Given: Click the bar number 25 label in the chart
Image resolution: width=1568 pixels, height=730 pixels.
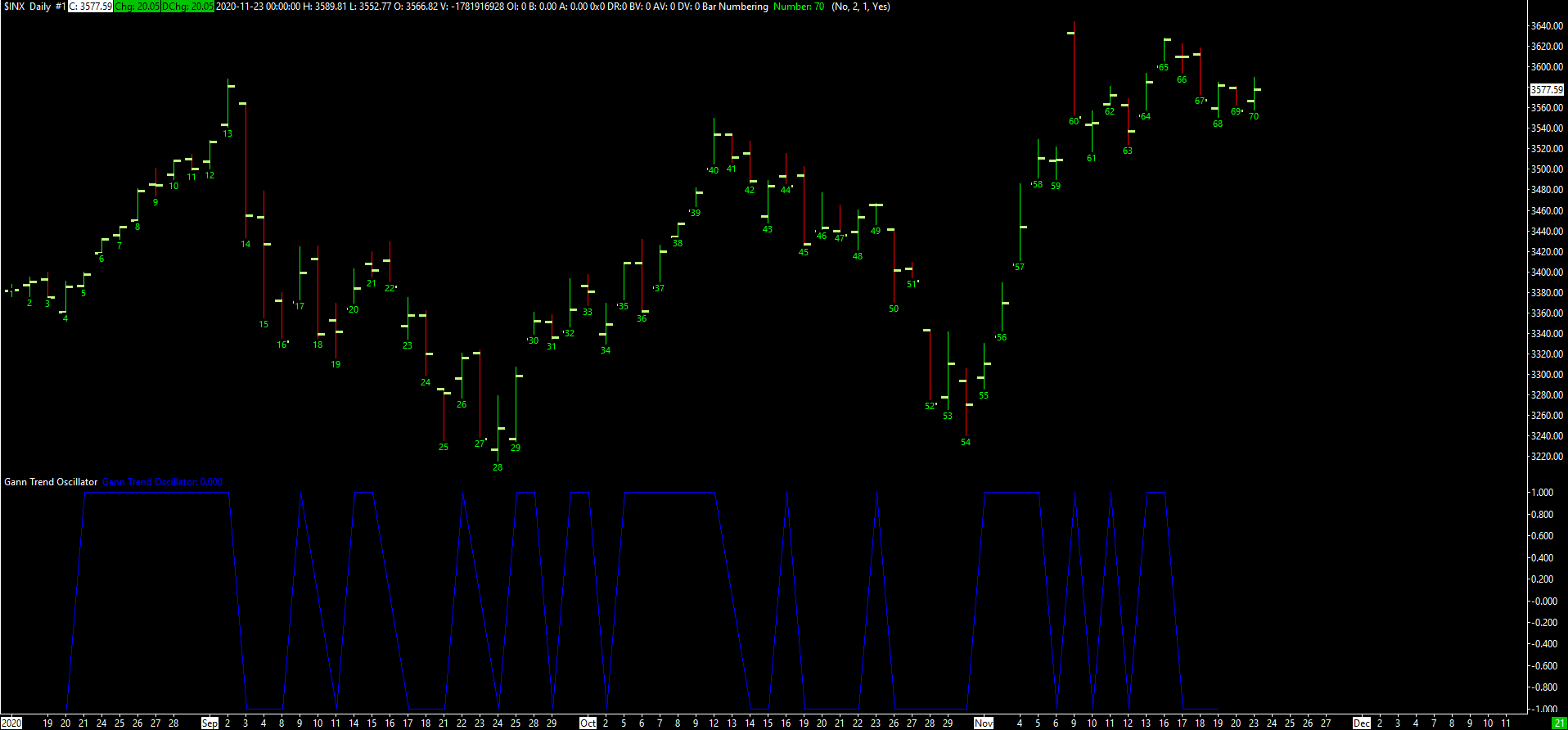Looking at the screenshot, I should tap(444, 448).
